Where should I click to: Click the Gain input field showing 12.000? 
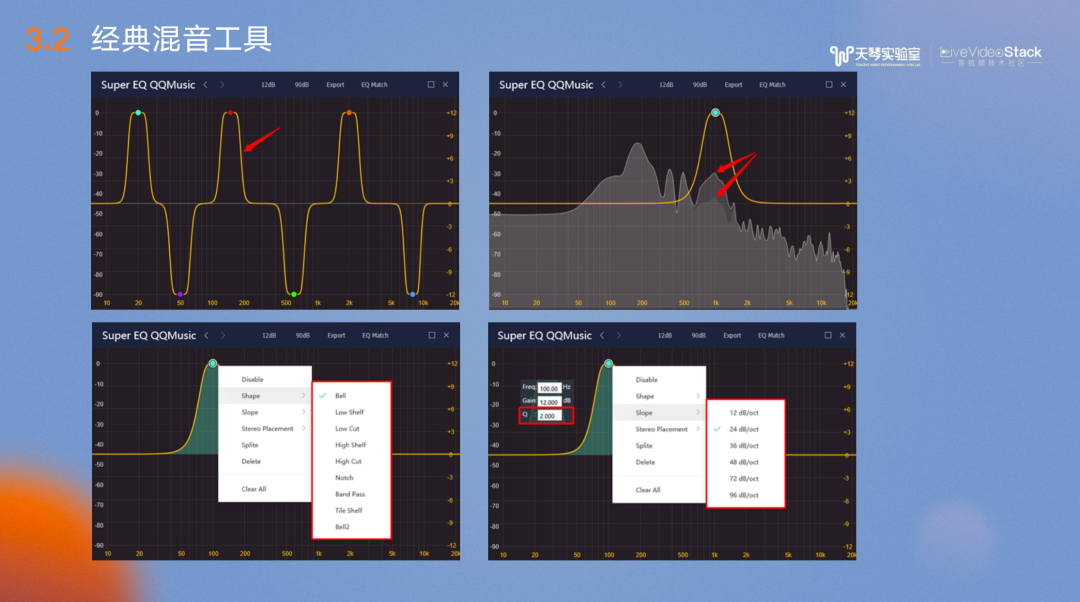pyautogui.click(x=549, y=402)
